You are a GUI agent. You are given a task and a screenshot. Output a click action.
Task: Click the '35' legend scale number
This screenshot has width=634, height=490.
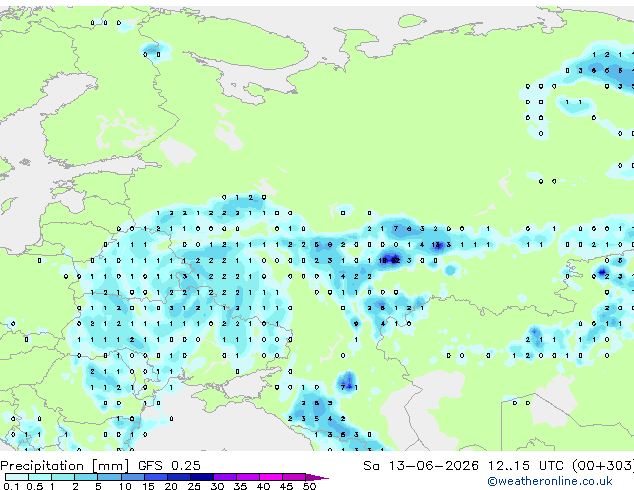pyautogui.click(x=240, y=486)
